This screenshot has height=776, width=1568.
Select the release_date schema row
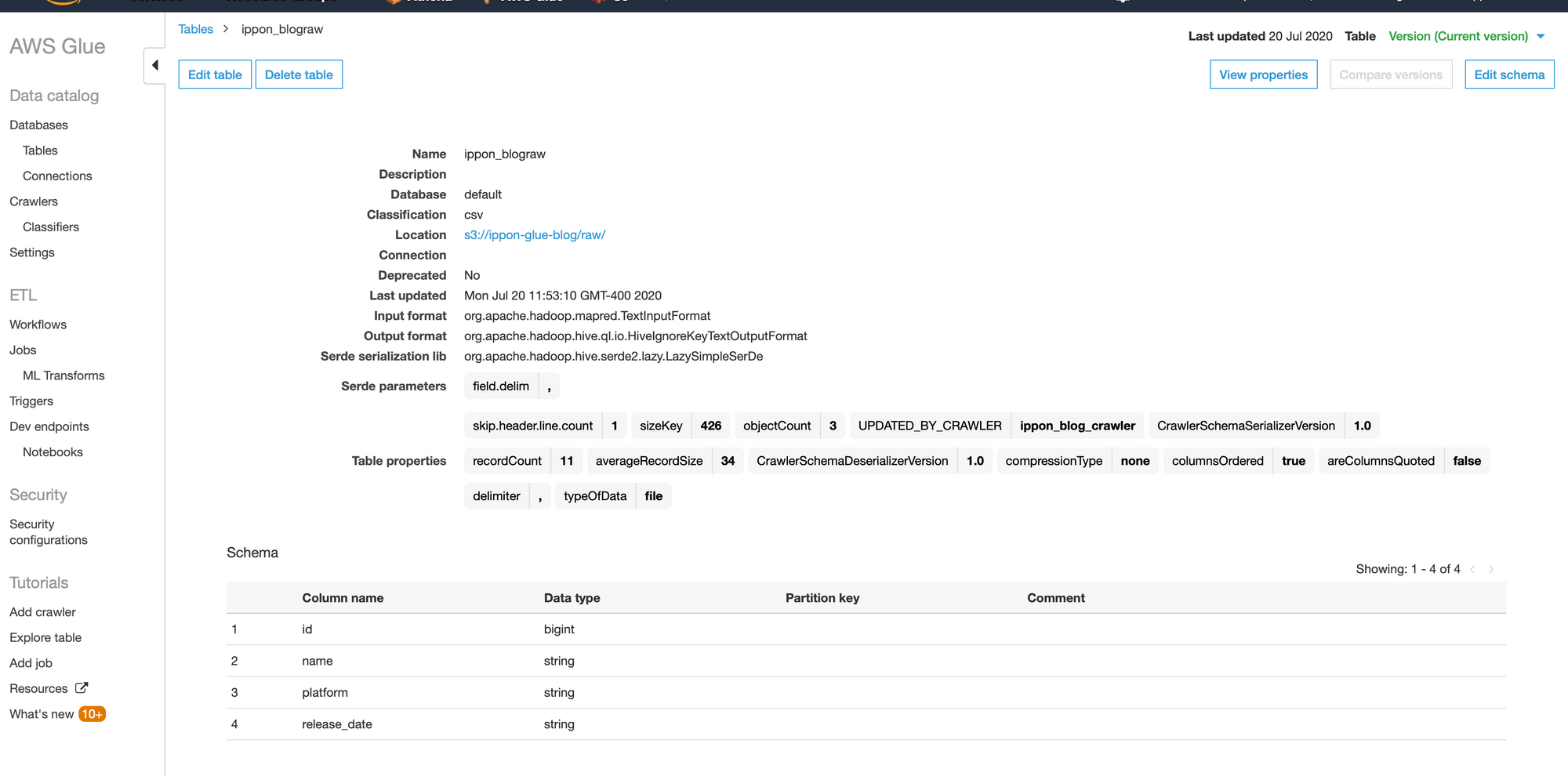[337, 724]
